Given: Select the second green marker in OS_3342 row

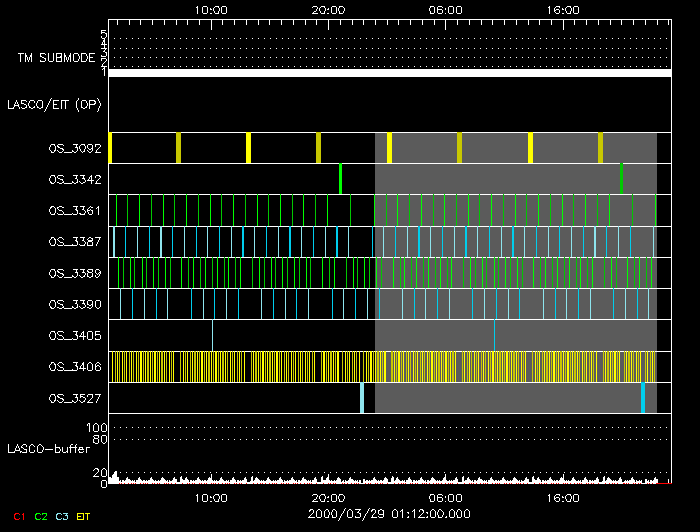Looking at the screenshot, I should (621, 179).
